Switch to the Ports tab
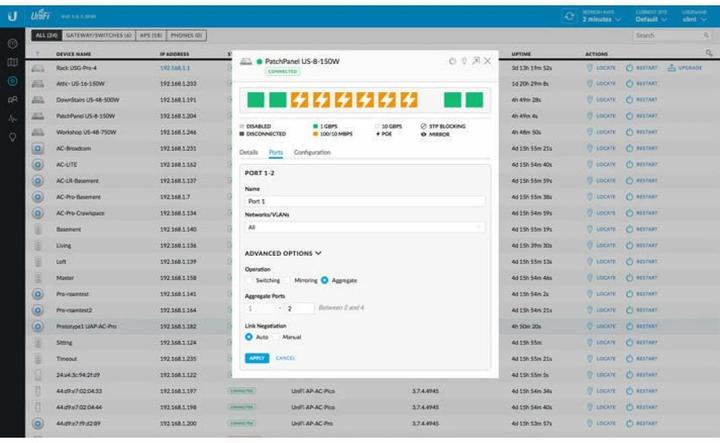Image resolution: width=720 pixels, height=443 pixels. pyautogui.click(x=276, y=152)
